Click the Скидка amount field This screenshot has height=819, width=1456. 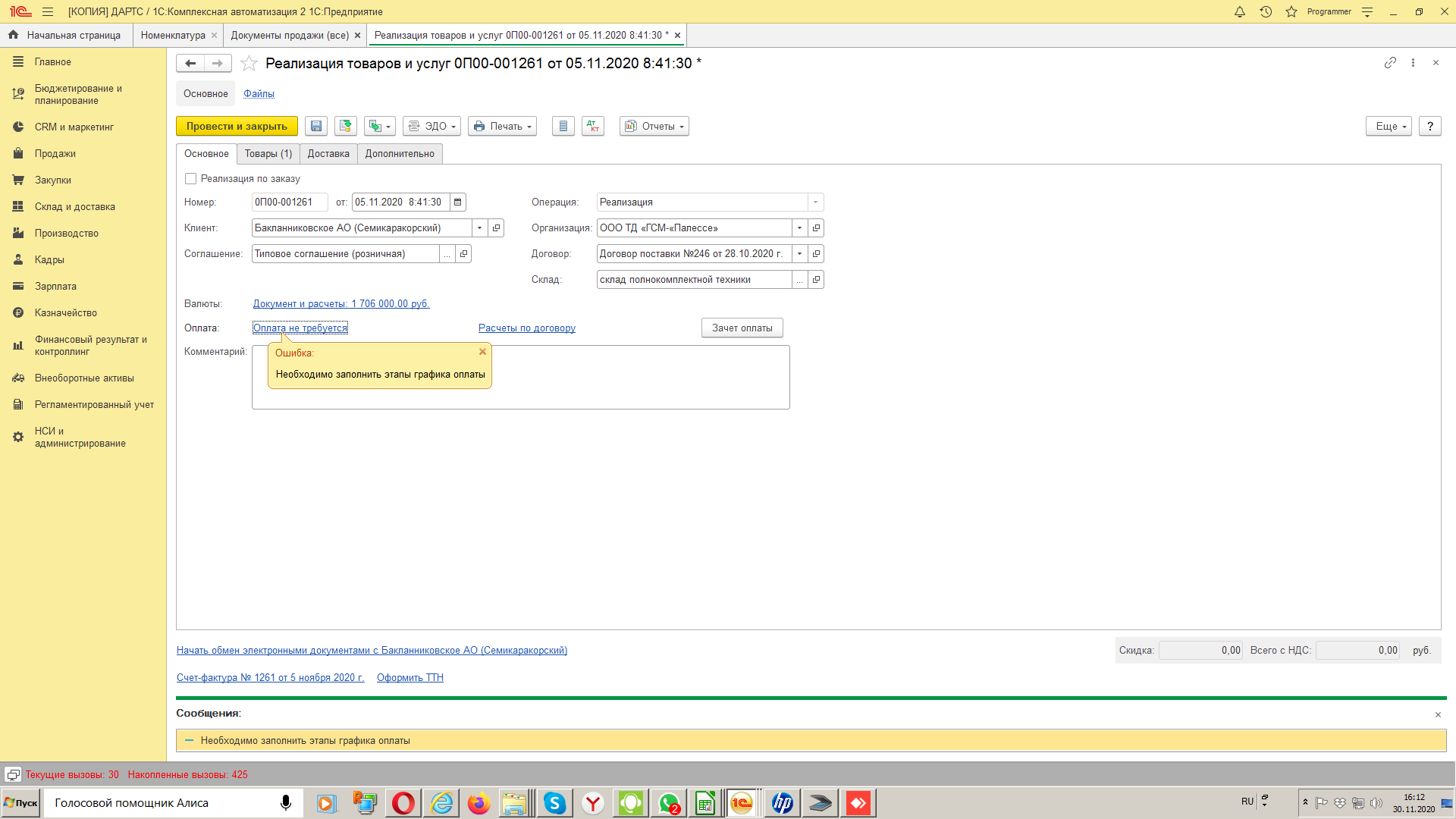pyautogui.click(x=1200, y=651)
